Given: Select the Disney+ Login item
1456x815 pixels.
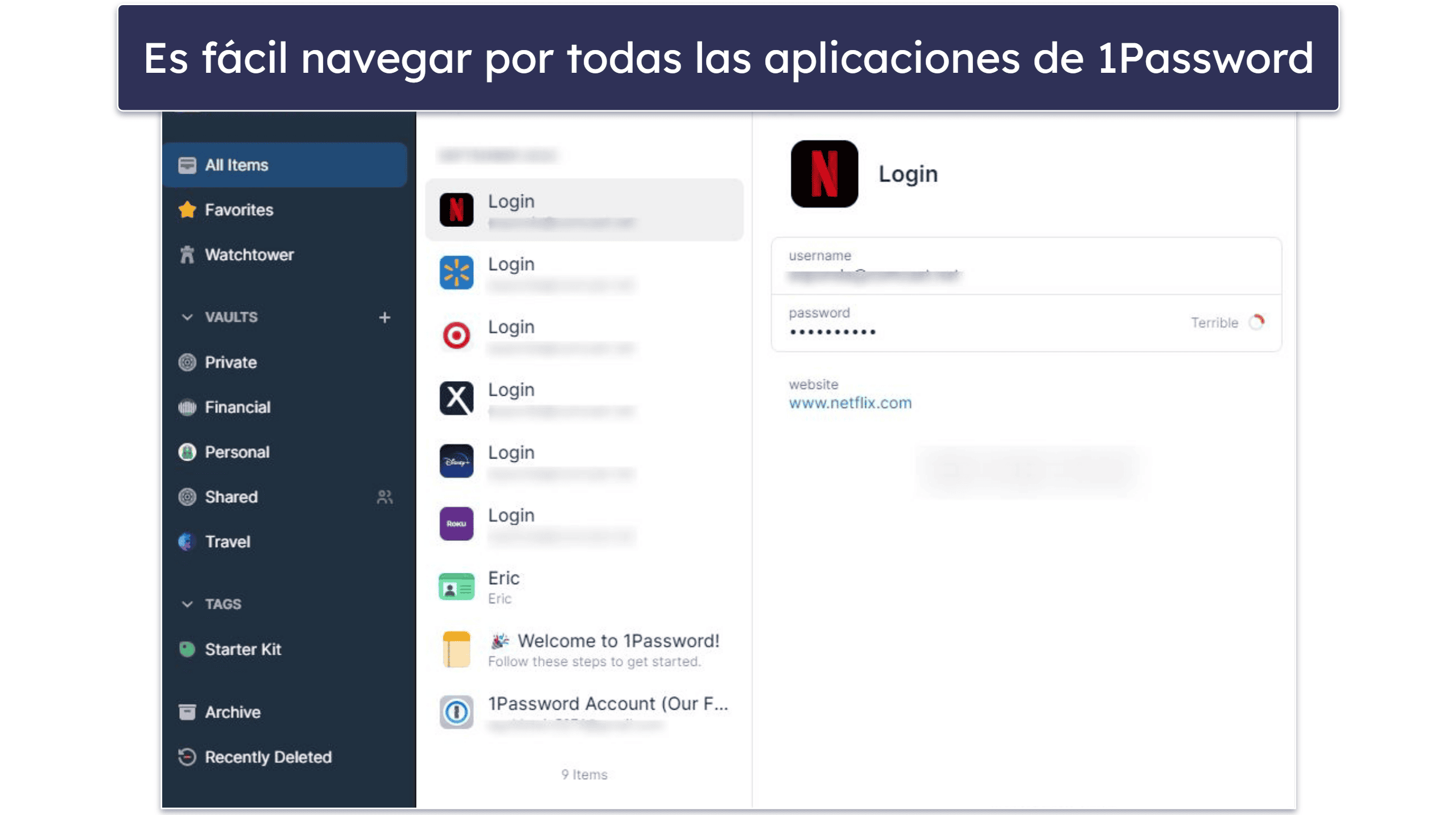Looking at the screenshot, I should point(584,461).
